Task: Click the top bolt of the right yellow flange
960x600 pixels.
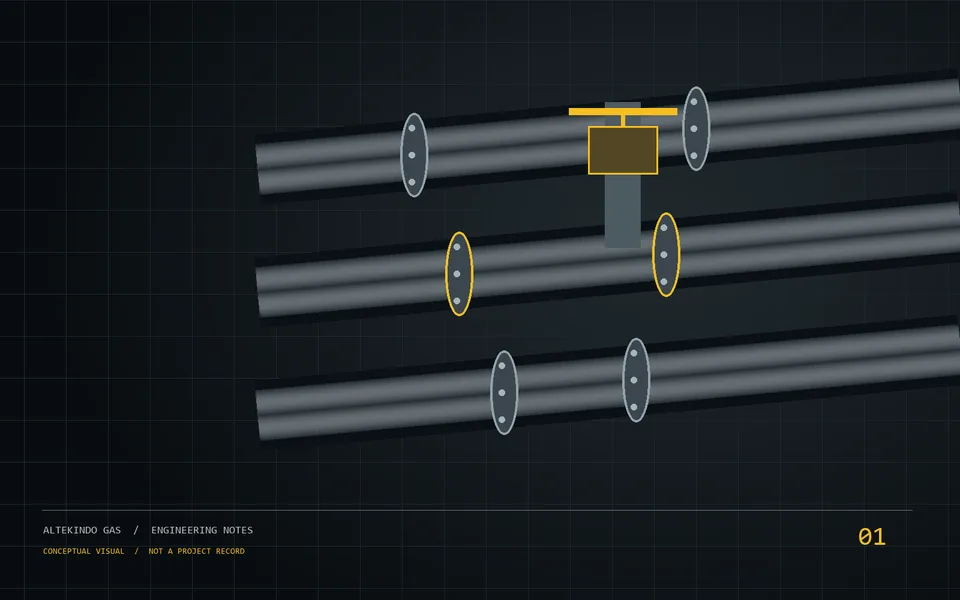Action: (x=664, y=228)
